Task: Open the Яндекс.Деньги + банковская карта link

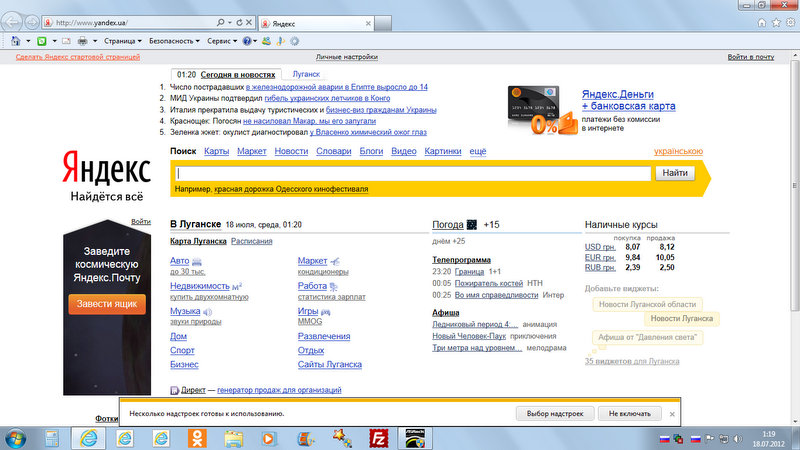Action: tap(629, 101)
